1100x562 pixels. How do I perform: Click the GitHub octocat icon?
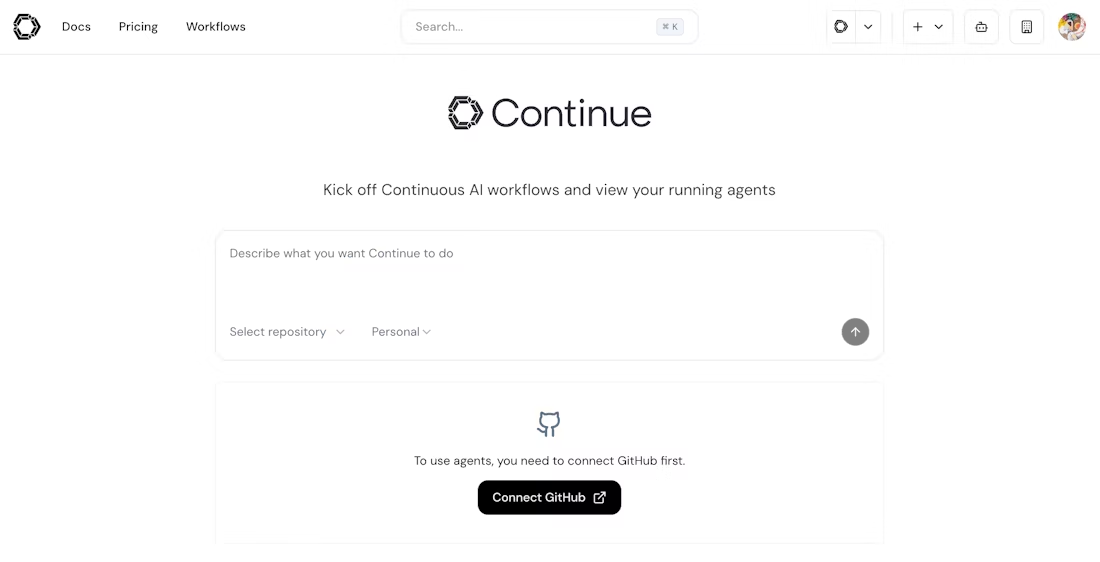point(549,424)
